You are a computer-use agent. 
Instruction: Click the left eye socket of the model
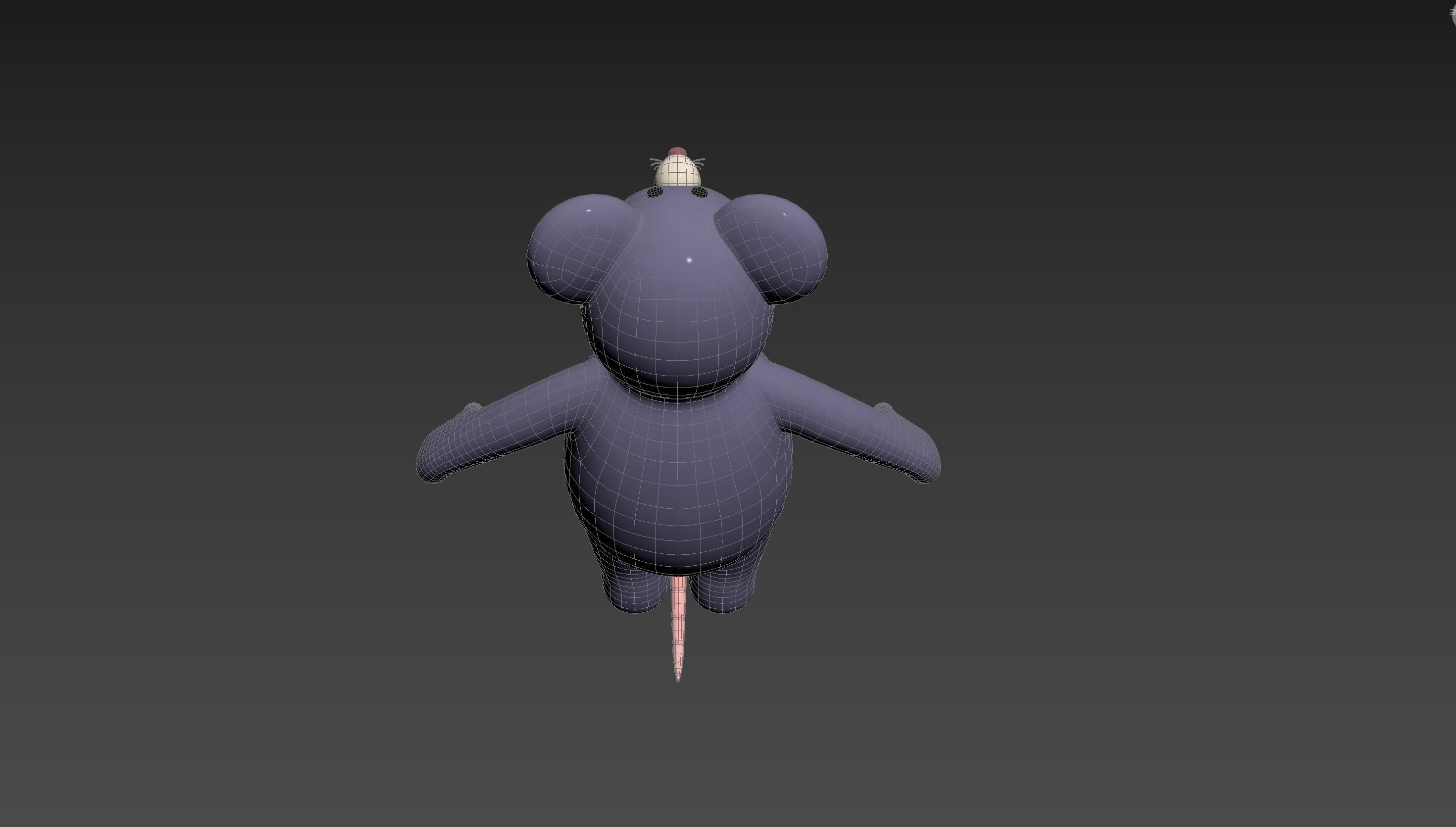656,193
